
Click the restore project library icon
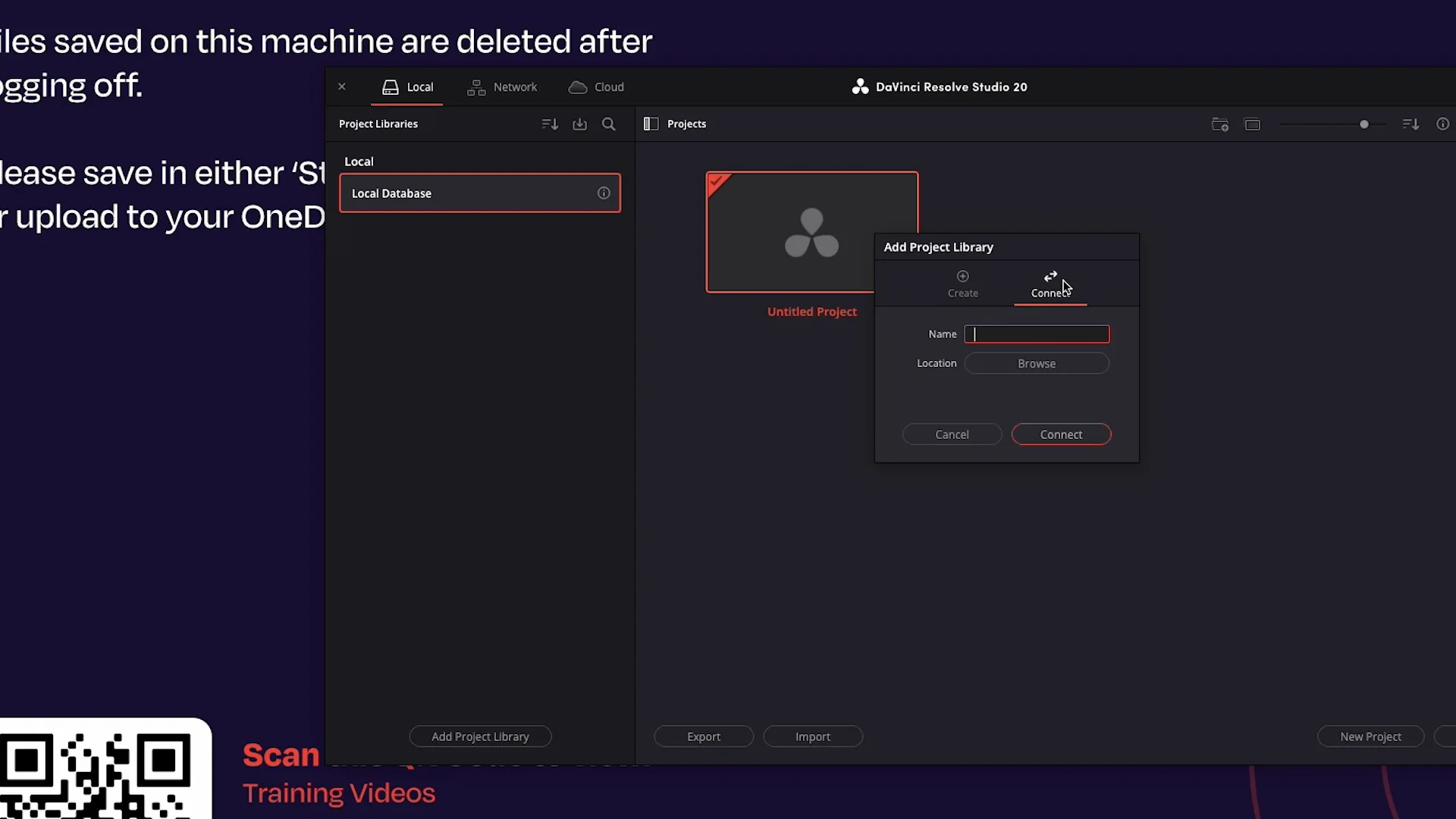[580, 124]
